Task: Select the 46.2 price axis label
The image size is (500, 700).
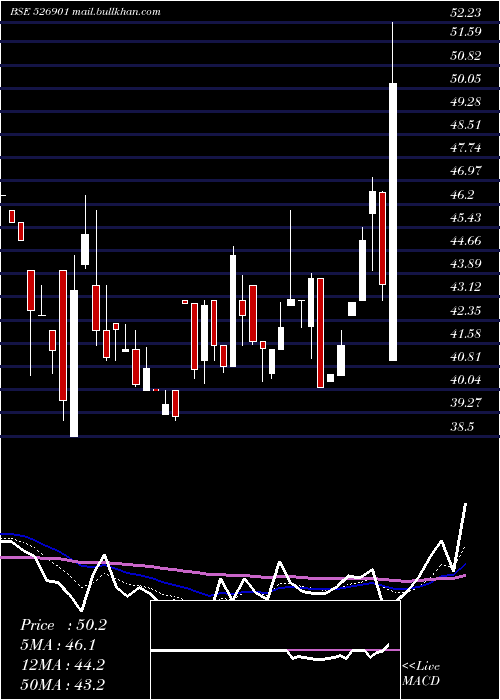Action: [x=462, y=195]
